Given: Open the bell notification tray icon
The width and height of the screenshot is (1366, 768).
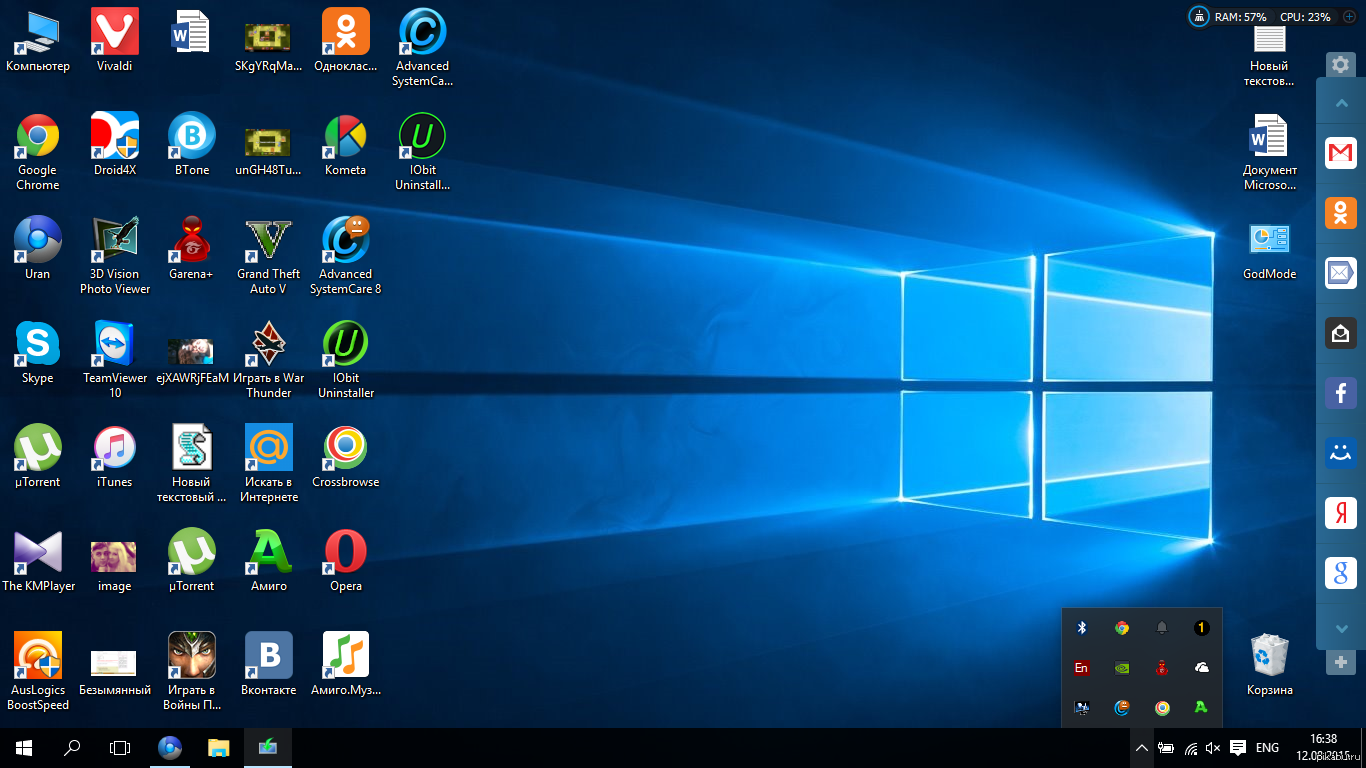Looking at the screenshot, I should tap(1161, 628).
